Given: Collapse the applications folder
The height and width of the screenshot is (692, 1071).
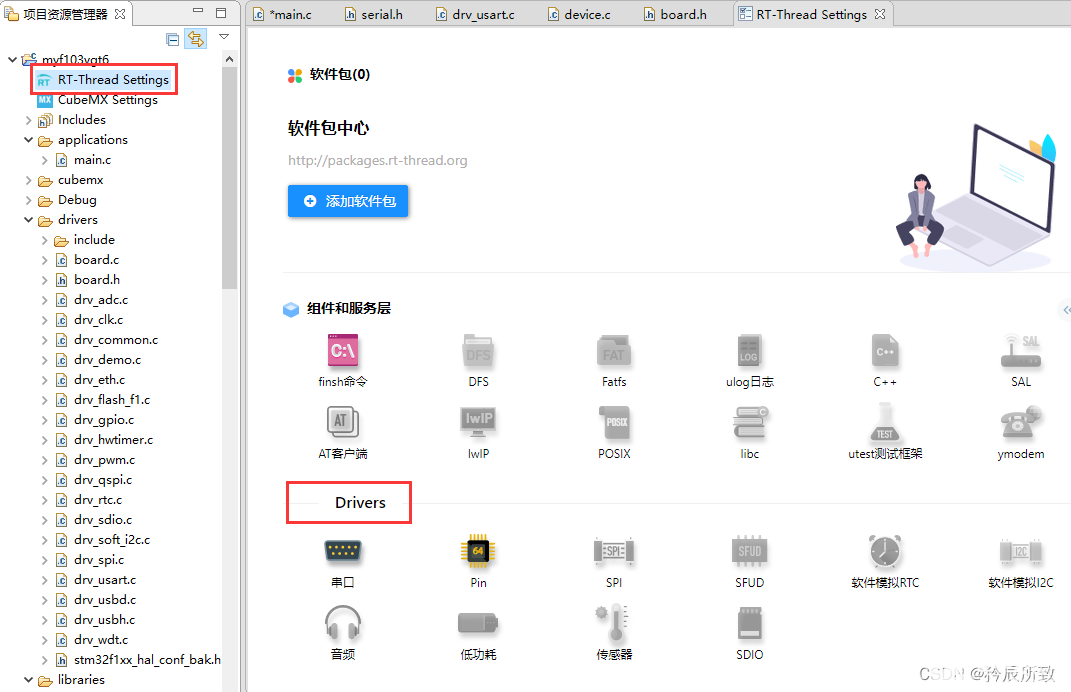Looking at the screenshot, I should [x=28, y=140].
